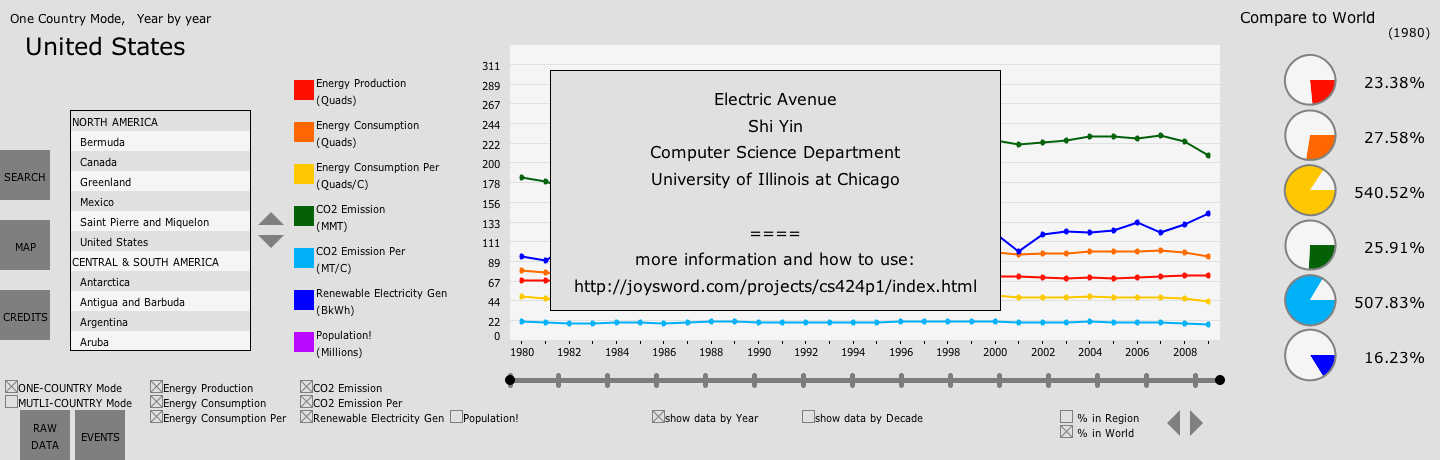This screenshot has width=1440, height=460.
Task: Check show data by Decade
Action: (x=808, y=417)
